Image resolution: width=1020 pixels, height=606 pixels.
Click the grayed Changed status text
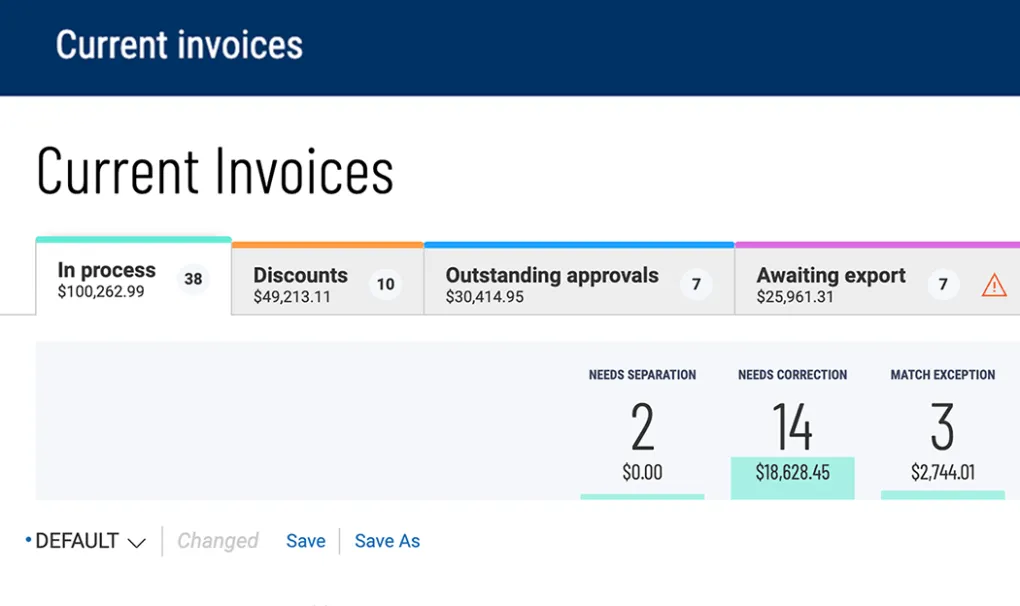coord(217,541)
